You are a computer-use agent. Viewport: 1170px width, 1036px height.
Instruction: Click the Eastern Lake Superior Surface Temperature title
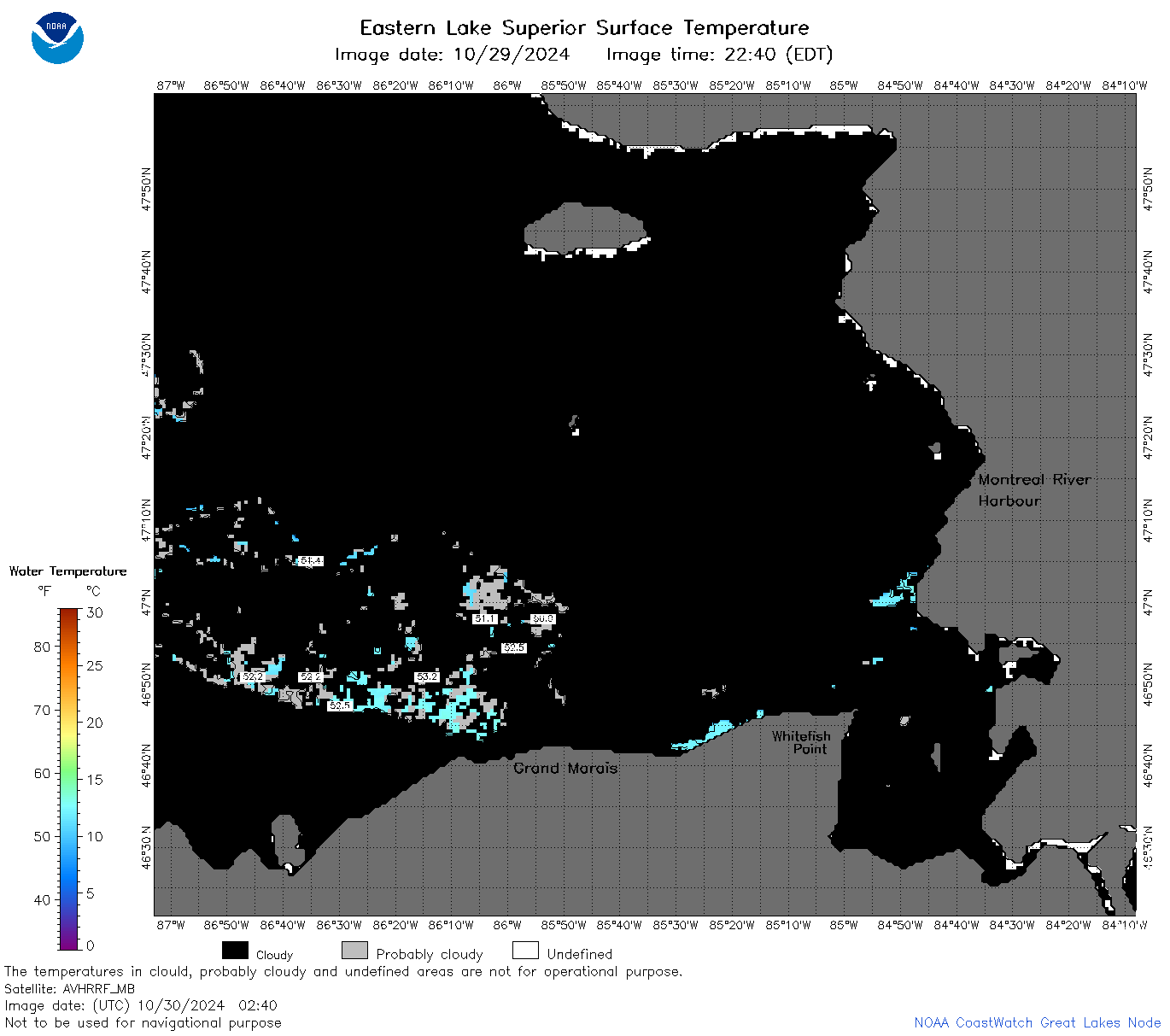click(584, 28)
